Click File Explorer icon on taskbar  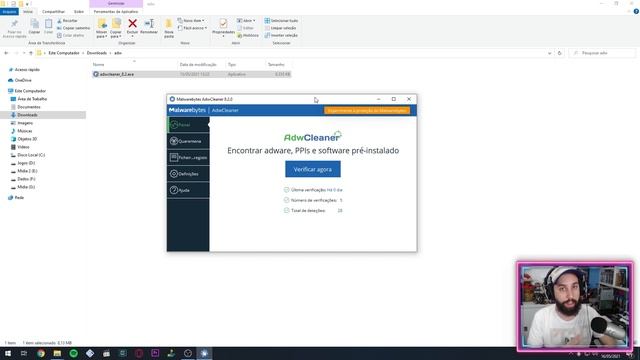[x=57, y=353]
